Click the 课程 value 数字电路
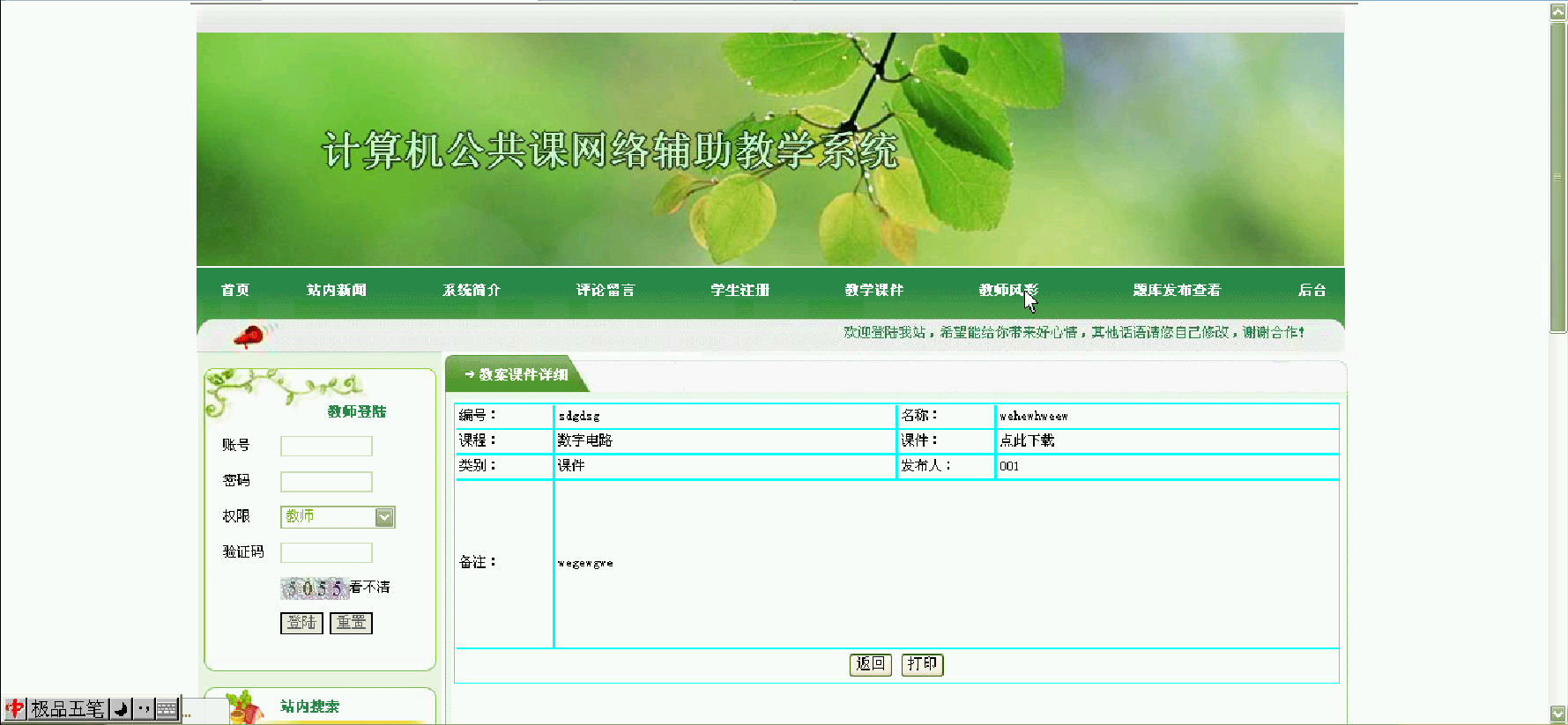1568x725 pixels. tap(584, 440)
